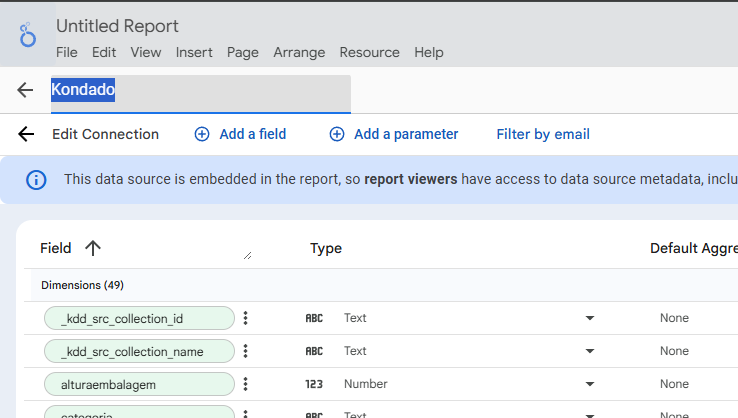Open type dropdown for _kdd_src_collection_name
Viewport: 738px width, 418px height.
[590, 351]
